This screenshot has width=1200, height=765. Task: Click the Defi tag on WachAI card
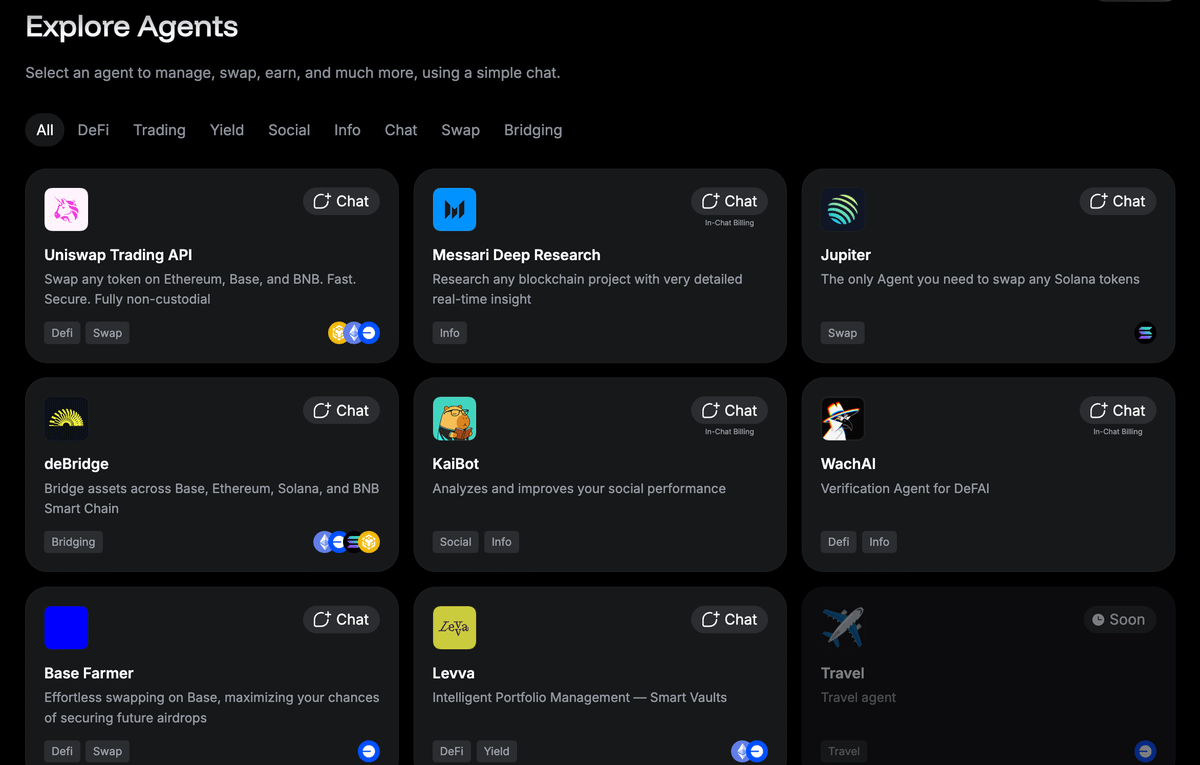tap(838, 542)
